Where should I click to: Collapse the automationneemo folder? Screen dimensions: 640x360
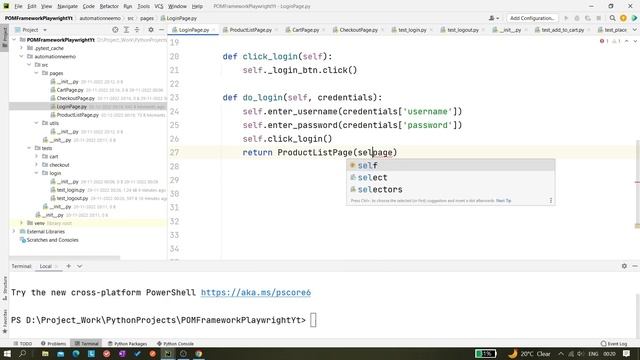pyautogui.click(x=22, y=56)
